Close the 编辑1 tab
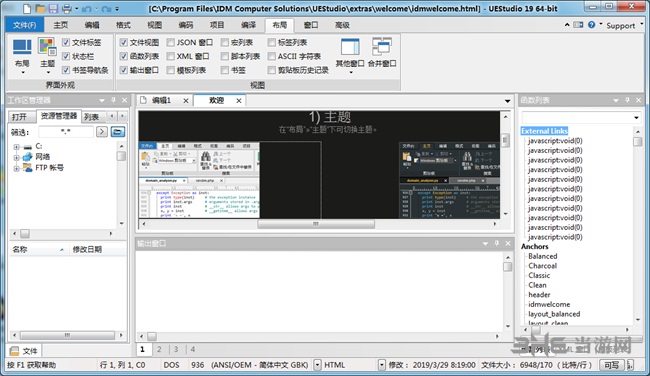This screenshot has width=650, height=376. tap(186, 101)
